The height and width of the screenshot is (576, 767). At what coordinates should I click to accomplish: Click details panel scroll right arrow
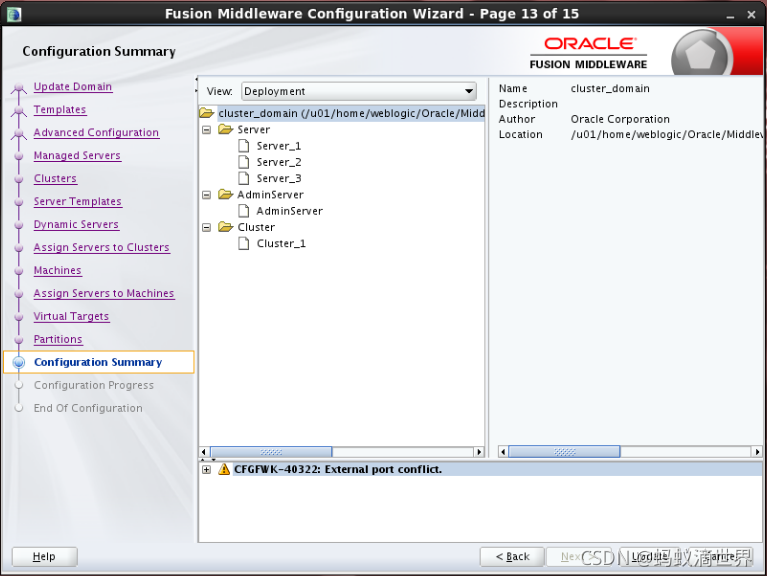[x=757, y=452]
